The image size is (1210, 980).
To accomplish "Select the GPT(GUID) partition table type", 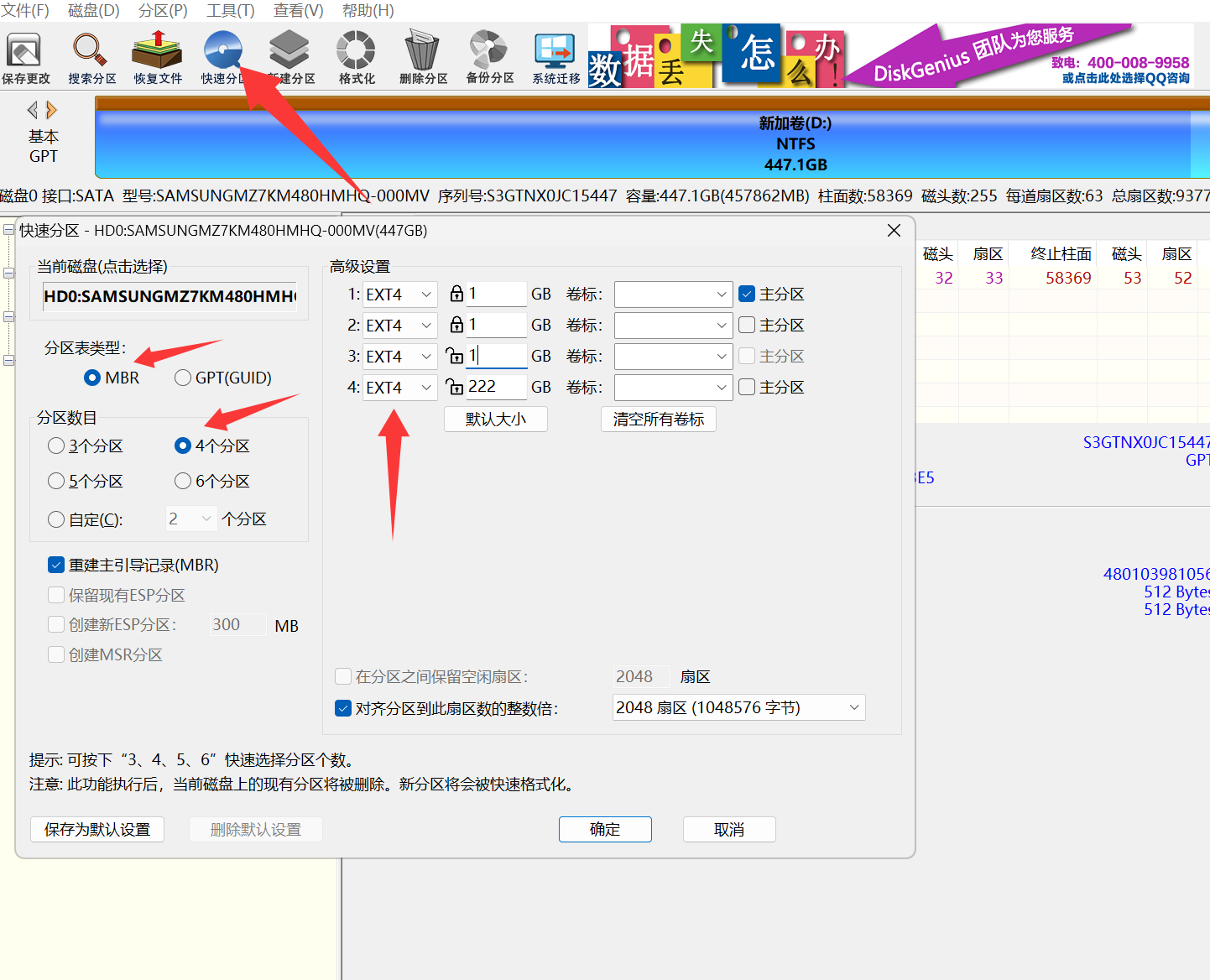I will coord(183,378).
